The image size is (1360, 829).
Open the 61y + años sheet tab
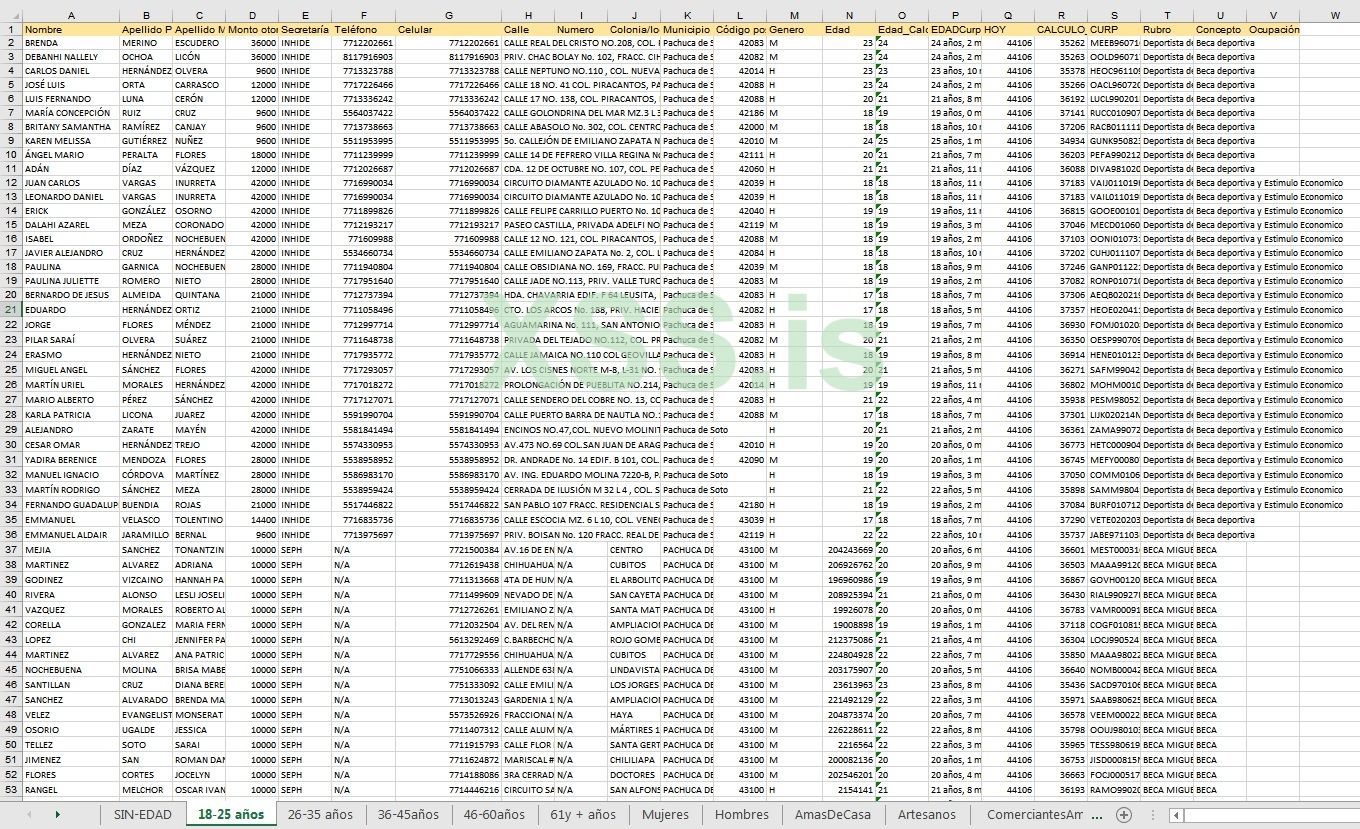tap(583, 815)
